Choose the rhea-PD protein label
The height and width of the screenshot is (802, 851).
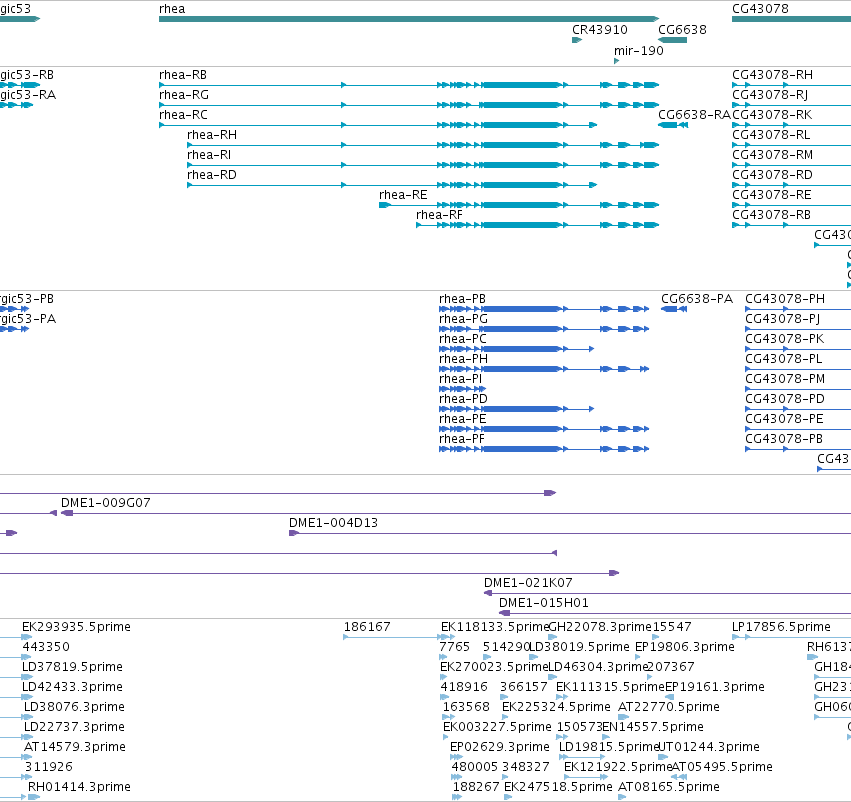tap(463, 399)
